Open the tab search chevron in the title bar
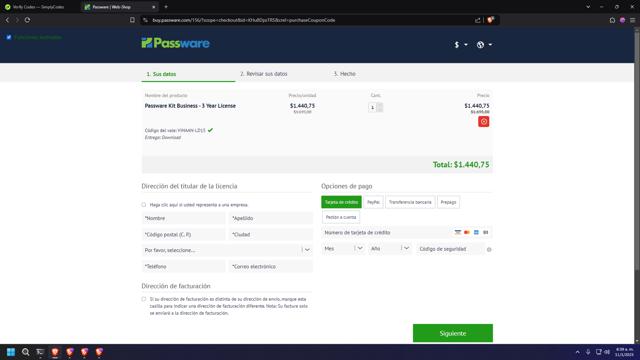The image size is (640, 360). coord(588,7)
